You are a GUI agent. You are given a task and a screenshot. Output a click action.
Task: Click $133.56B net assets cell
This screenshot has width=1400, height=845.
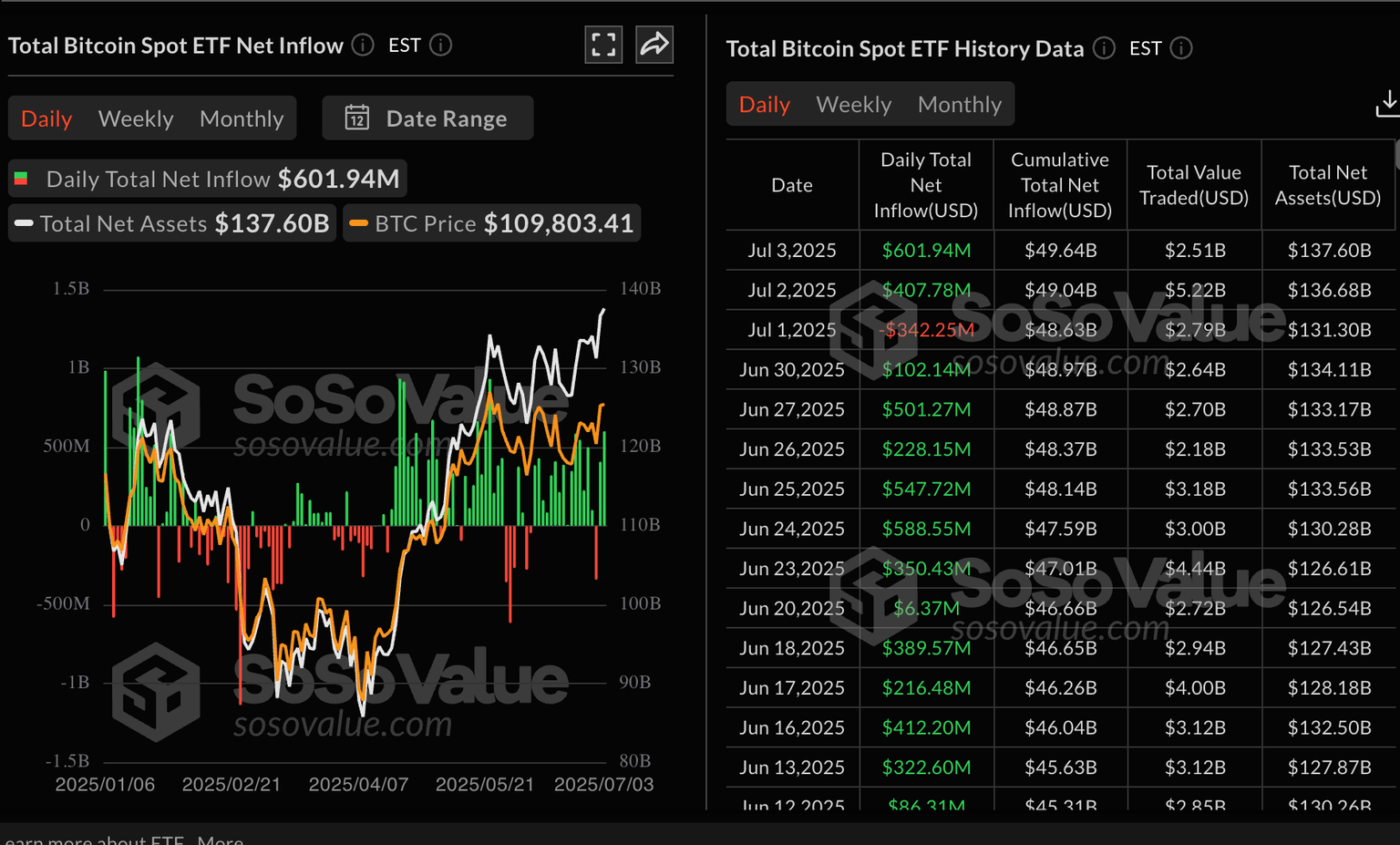click(x=1329, y=489)
